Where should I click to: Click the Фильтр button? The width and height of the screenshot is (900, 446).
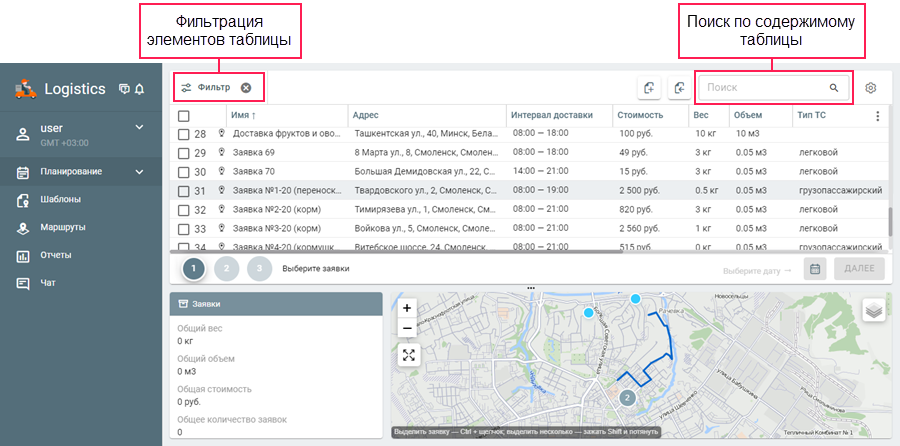click(x=206, y=88)
